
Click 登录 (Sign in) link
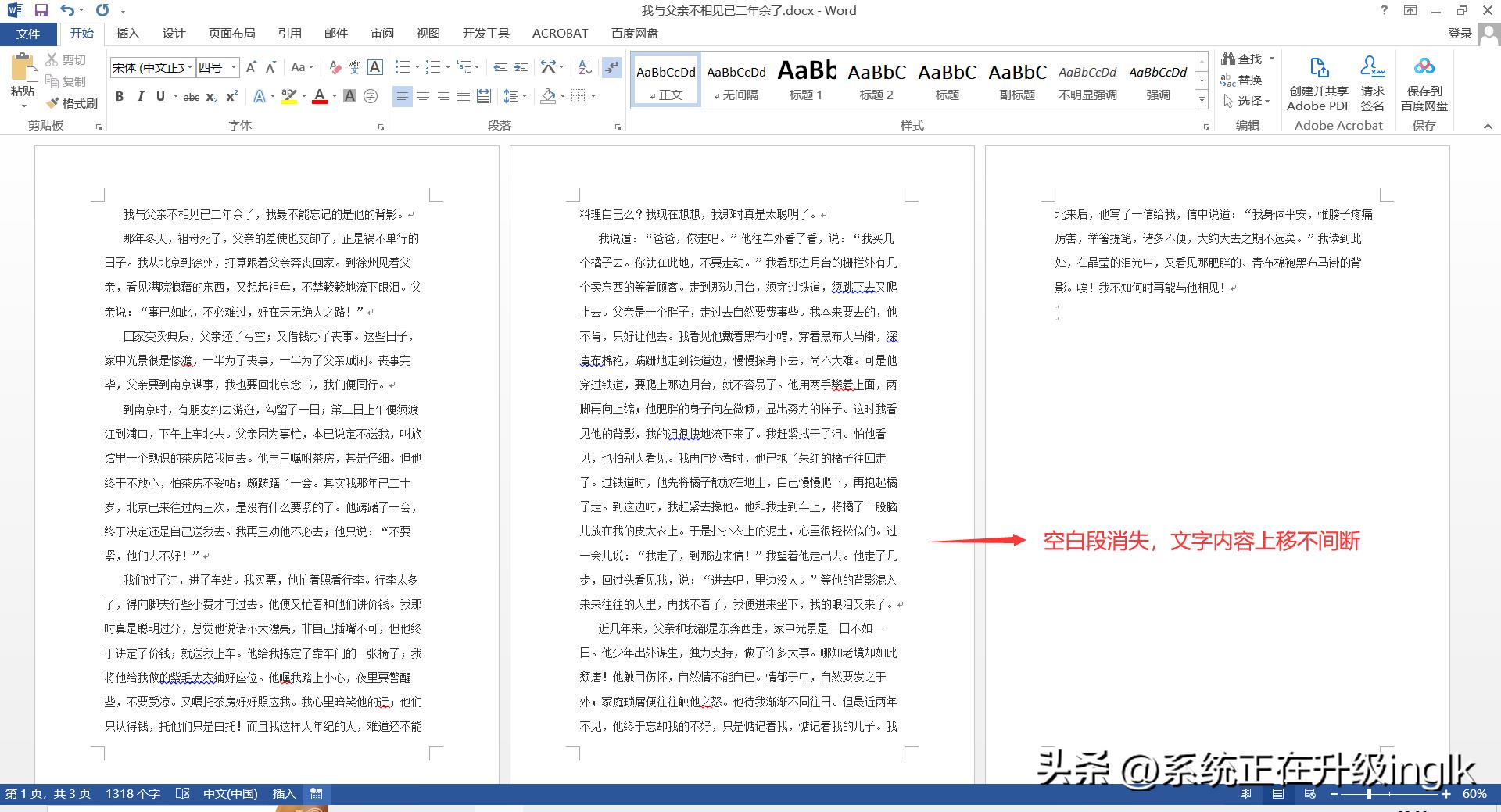point(1460,34)
